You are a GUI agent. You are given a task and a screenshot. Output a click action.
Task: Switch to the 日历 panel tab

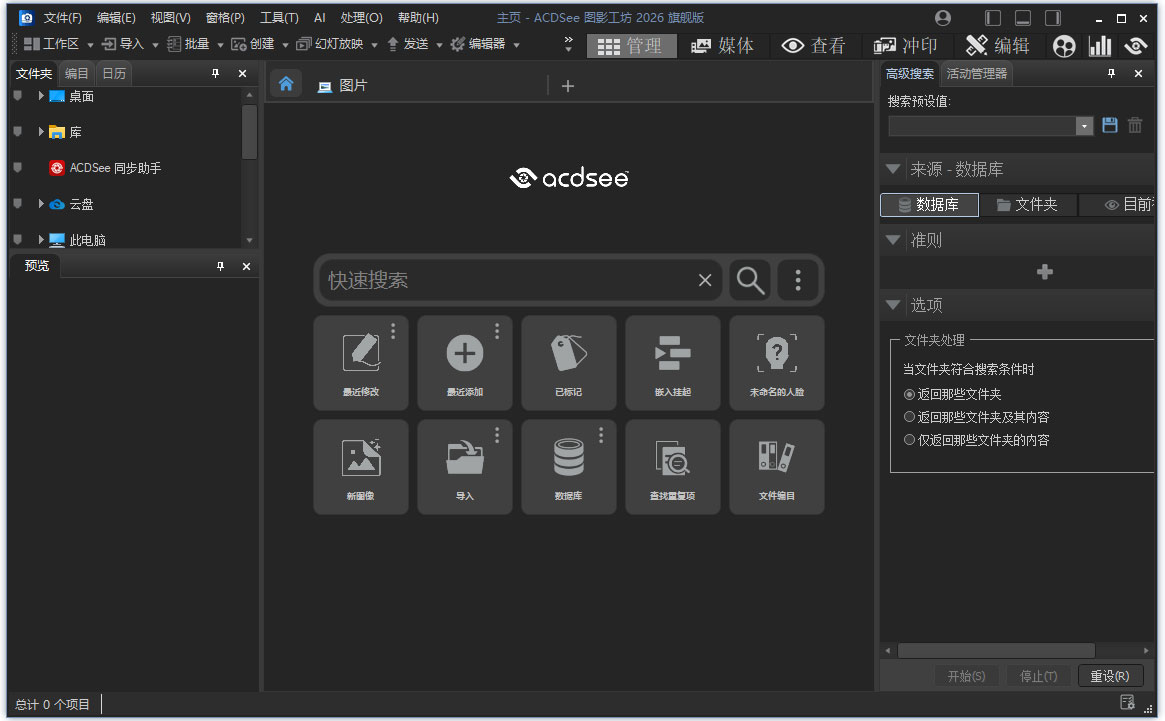[x=113, y=73]
